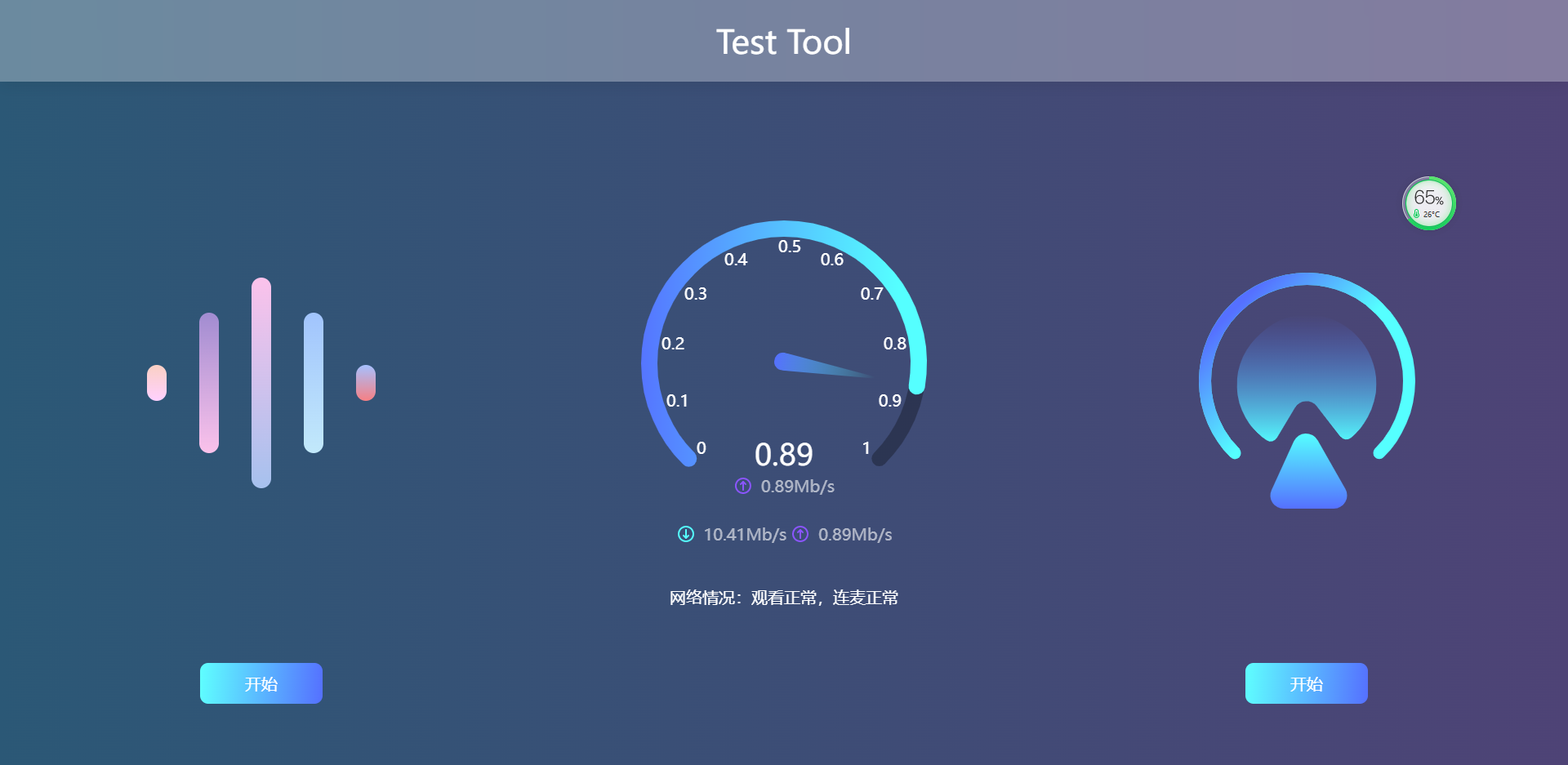Click the small rightmost waveform bar

coord(366,383)
